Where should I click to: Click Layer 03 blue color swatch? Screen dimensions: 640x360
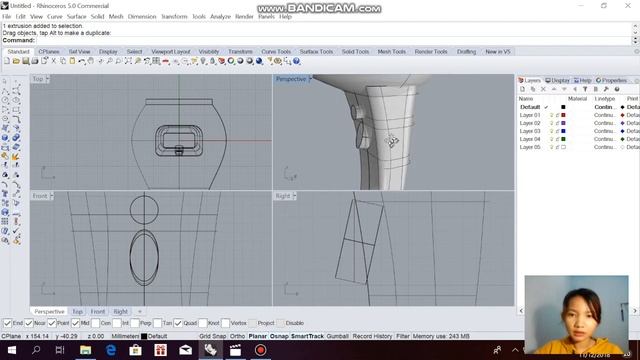[x=563, y=131]
